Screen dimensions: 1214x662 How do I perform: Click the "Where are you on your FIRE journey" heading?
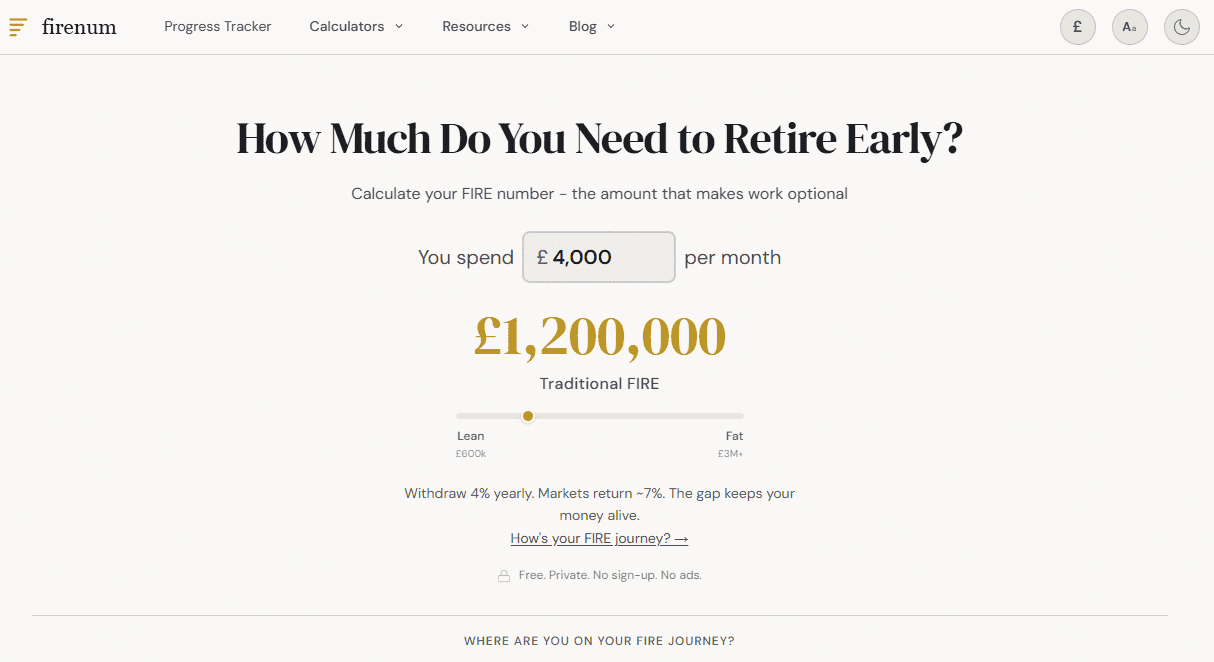click(599, 641)
